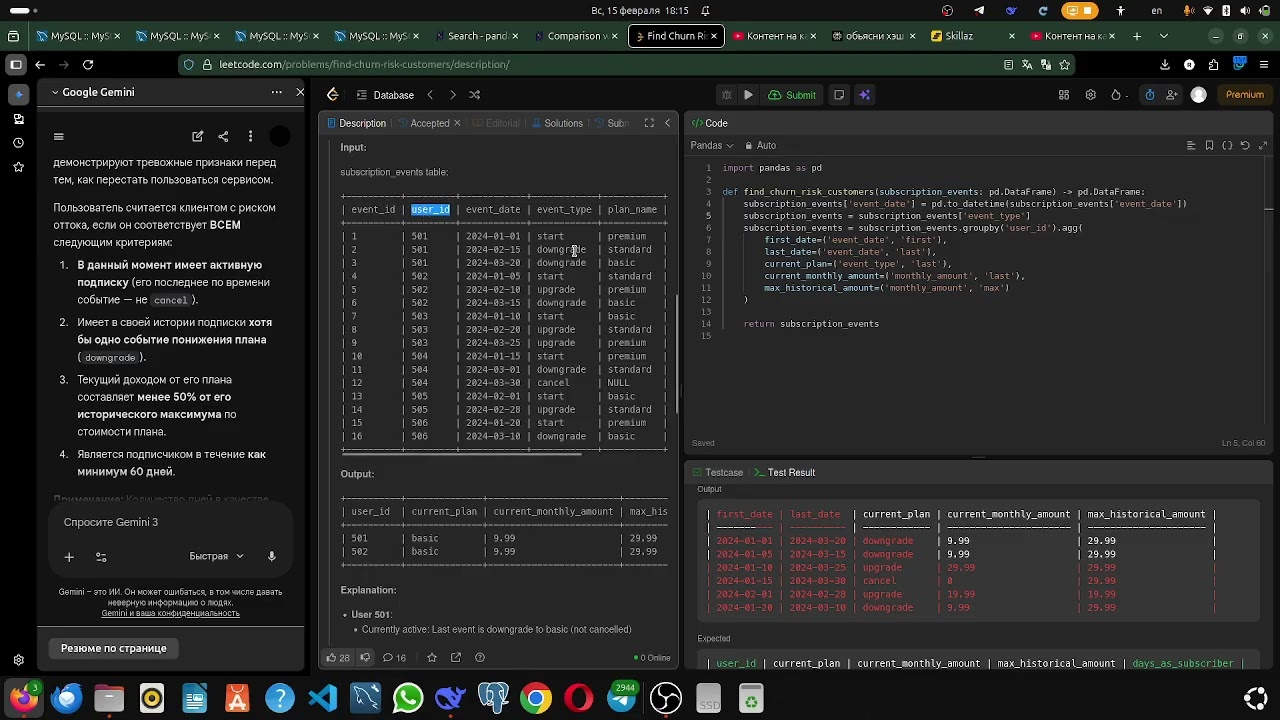
Task: Bookmark the code in editor toolbar
Action: pyautogui.click(x=1210, y=145)
